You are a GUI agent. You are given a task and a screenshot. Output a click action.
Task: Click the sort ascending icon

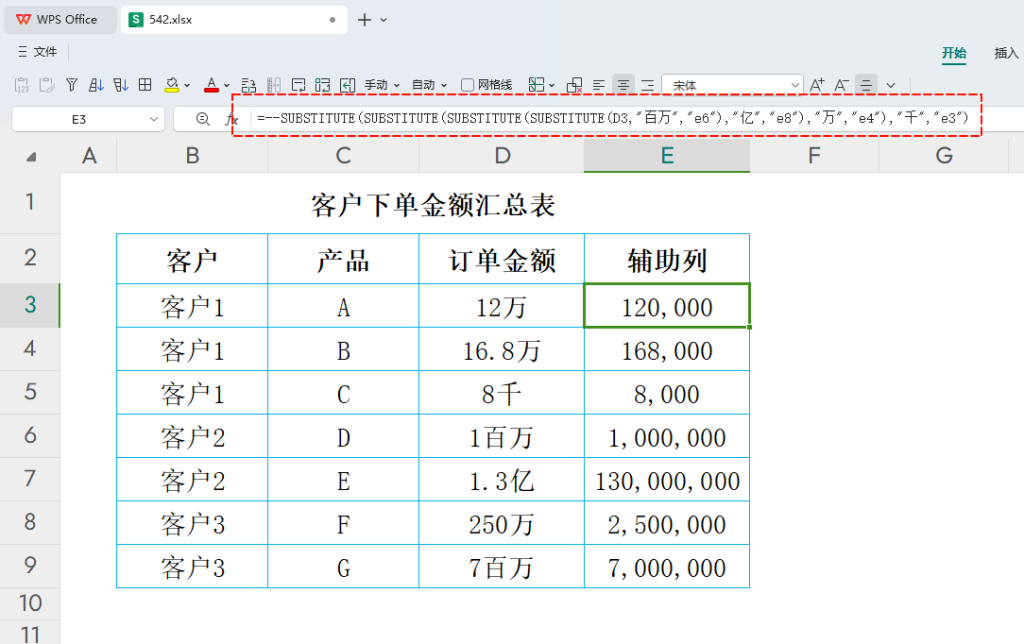[96, 85]
